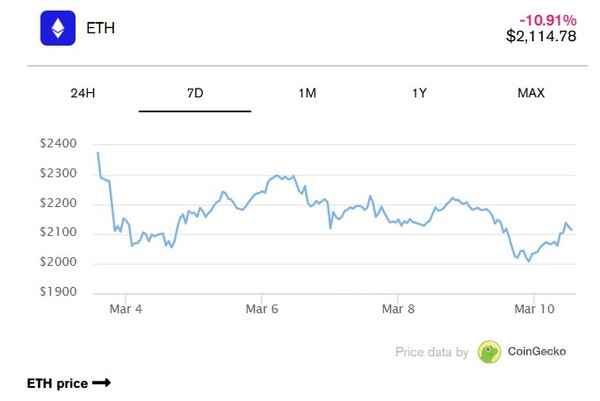Screen dimensions: 600x401
Task: Select the 7D time range tab
Action: point(195,93)
